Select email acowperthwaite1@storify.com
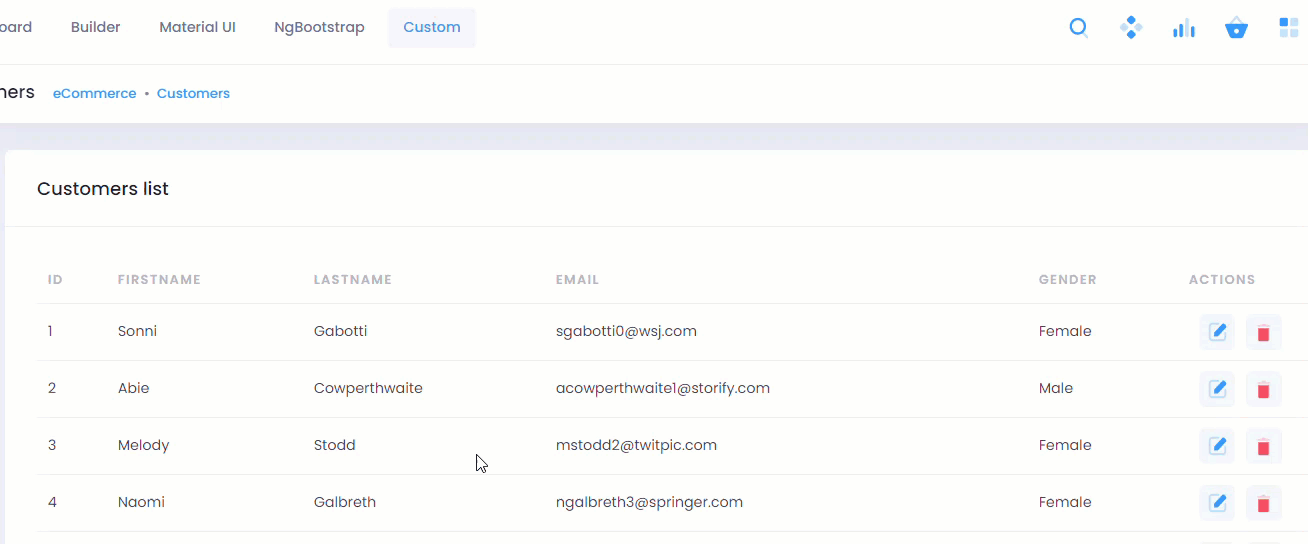The width and height of the screenshot is (1308, 544). pyautogui.click(x=663, y=388)
